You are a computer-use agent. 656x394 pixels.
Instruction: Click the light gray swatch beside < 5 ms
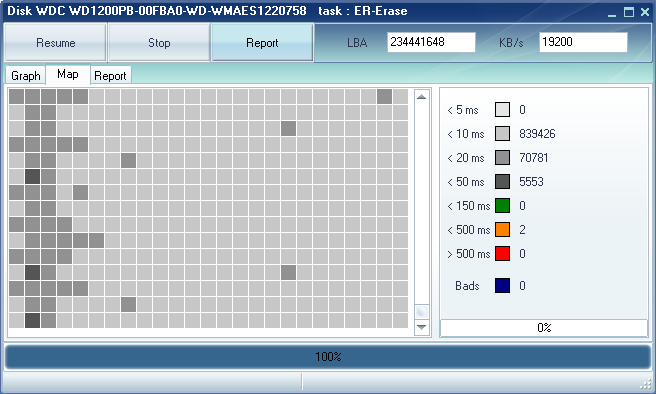pos(502,110)
